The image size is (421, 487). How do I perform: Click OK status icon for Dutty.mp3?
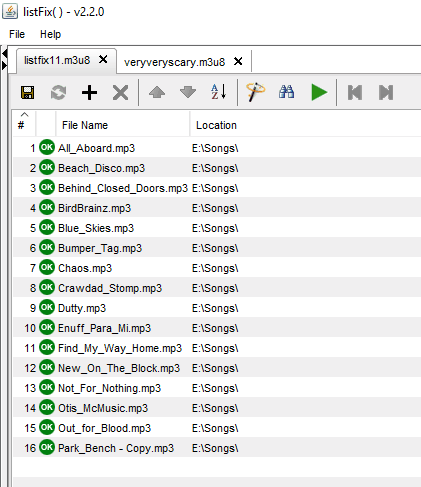(x=47, y=307)
